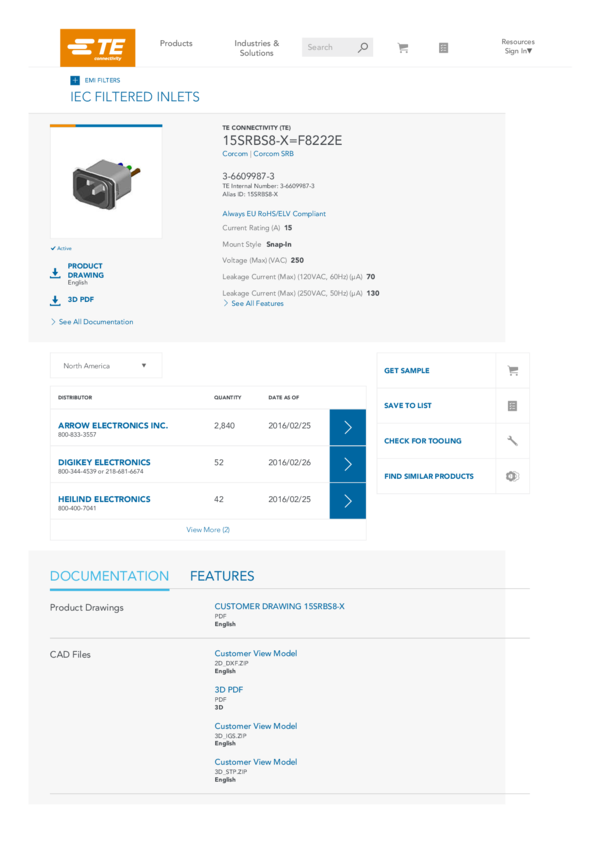
Task: Click the Product Drawing download icon
Action: point(55,273)
